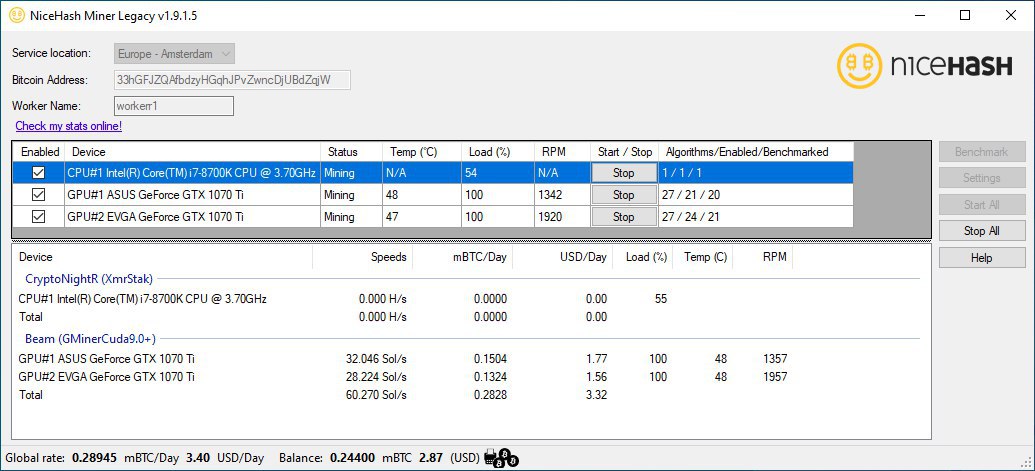Click the 28.224 Sol/s speed value
The height and width of the screenshot is (471, 1035).
point(376,377)
